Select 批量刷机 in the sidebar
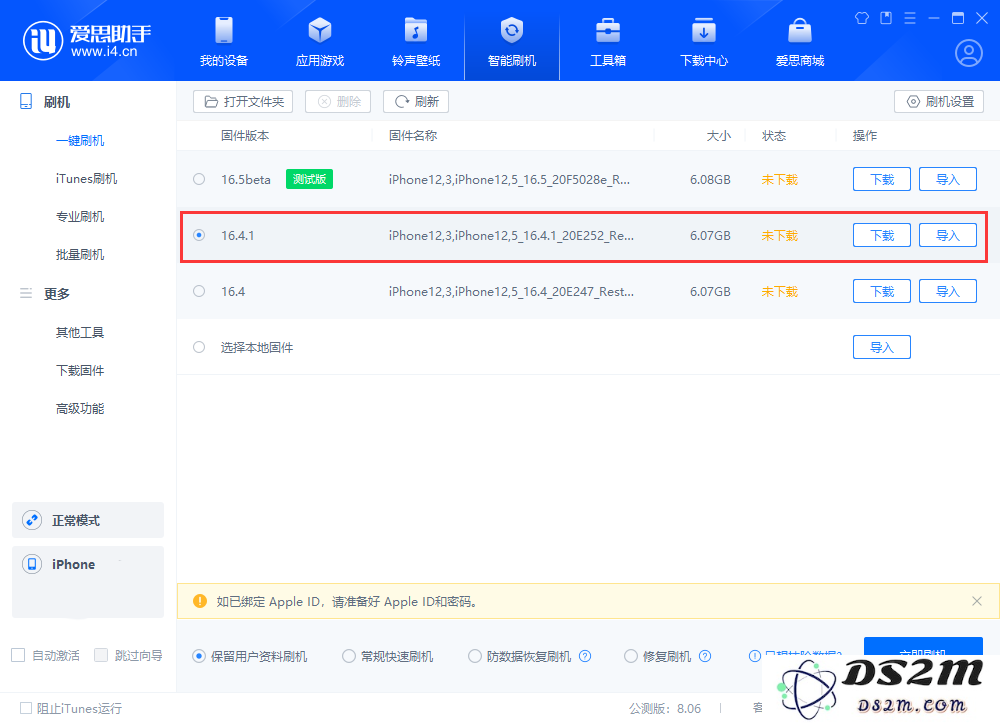The width and height of the screenshot is (1000, 723). point(80,255)
